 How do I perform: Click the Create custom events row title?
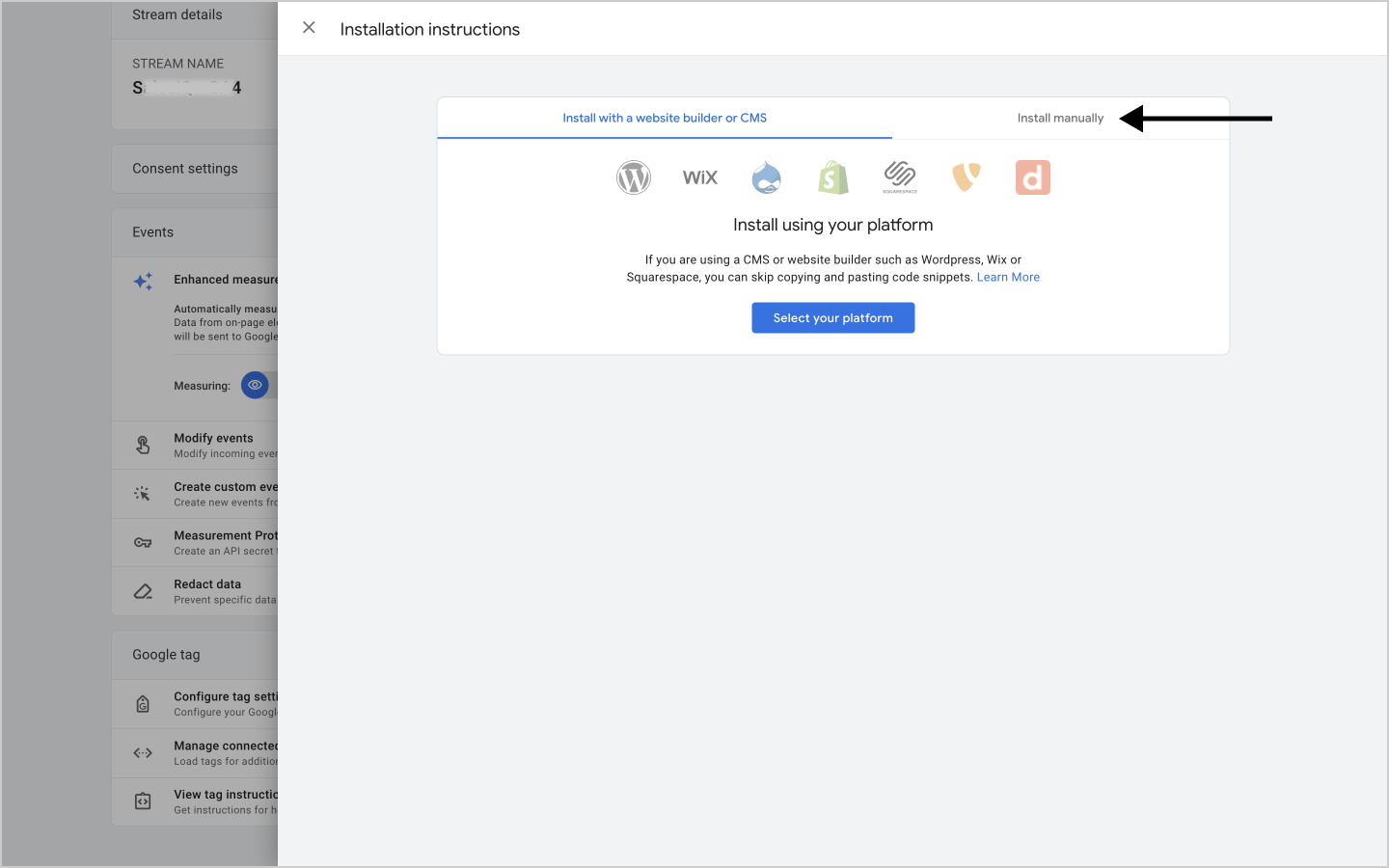pyautogui.click(x=226, y=487)
